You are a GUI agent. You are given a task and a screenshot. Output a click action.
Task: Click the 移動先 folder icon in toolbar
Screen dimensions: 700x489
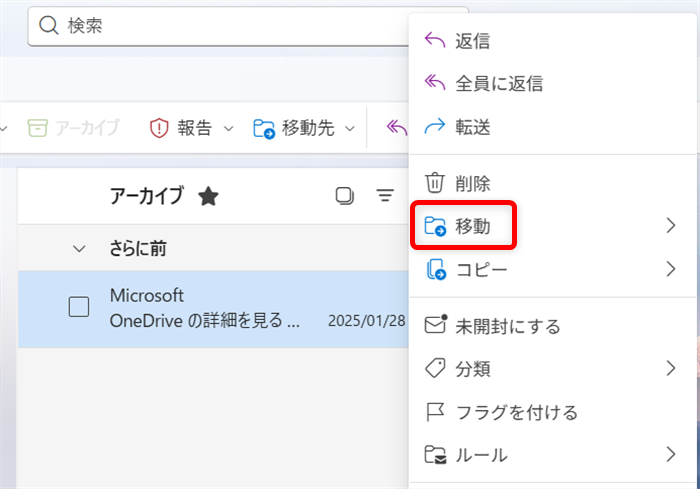pyautogui.click(x=264, y=128)
